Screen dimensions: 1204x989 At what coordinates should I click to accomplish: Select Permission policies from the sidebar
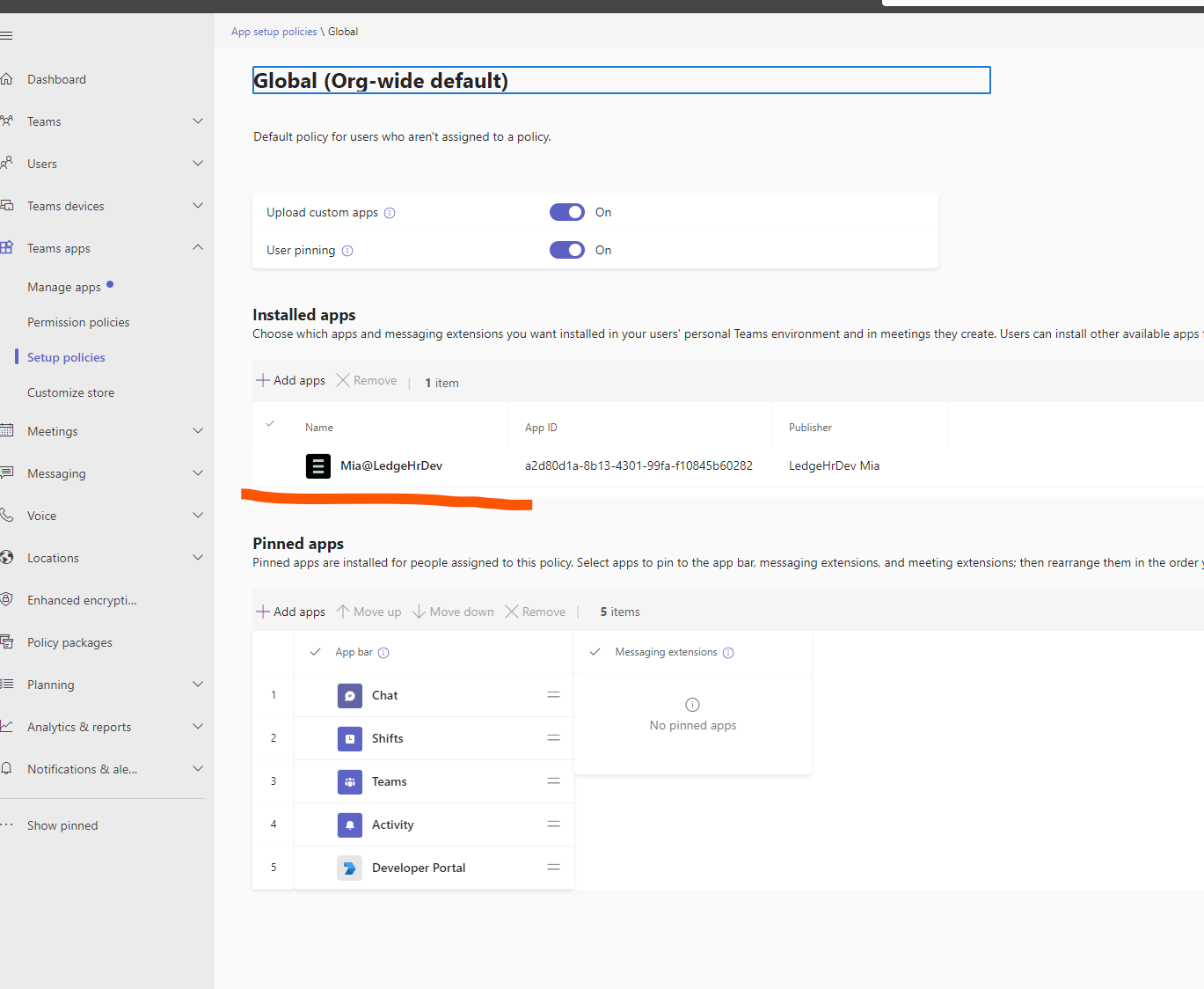coord(78,321)
